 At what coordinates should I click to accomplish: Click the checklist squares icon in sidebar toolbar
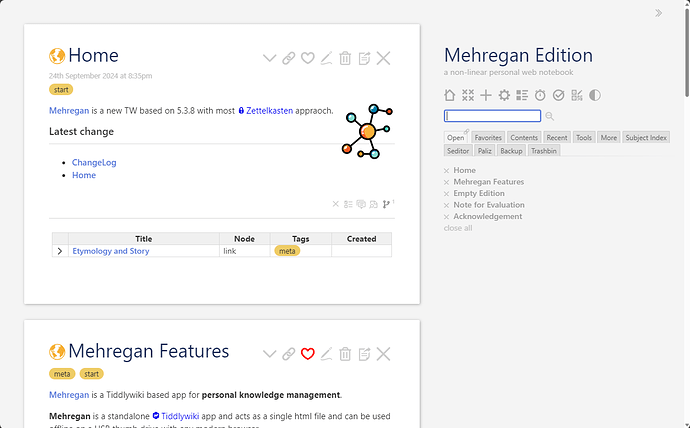[576, 95]
